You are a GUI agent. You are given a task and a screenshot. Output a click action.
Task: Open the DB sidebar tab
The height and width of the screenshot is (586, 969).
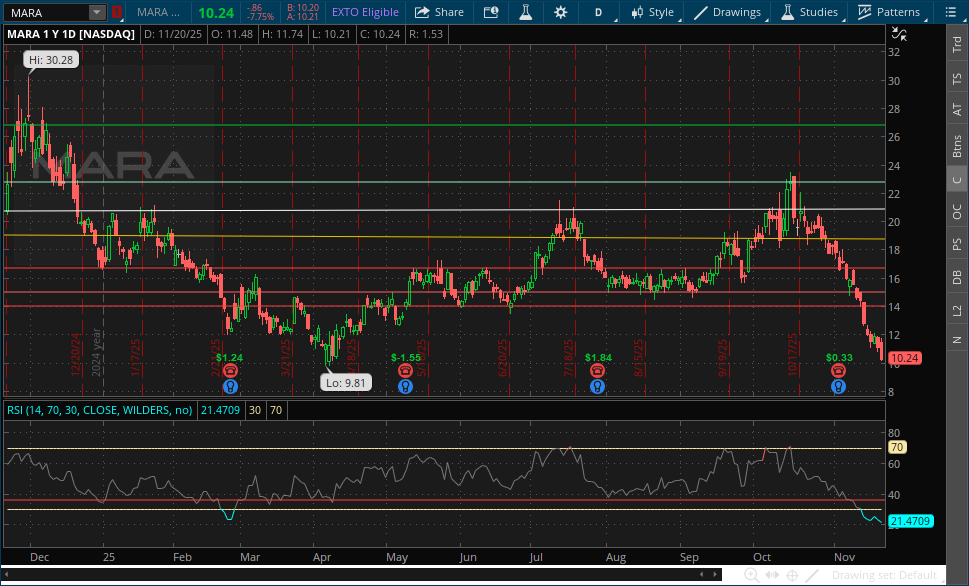coord(957,277)
